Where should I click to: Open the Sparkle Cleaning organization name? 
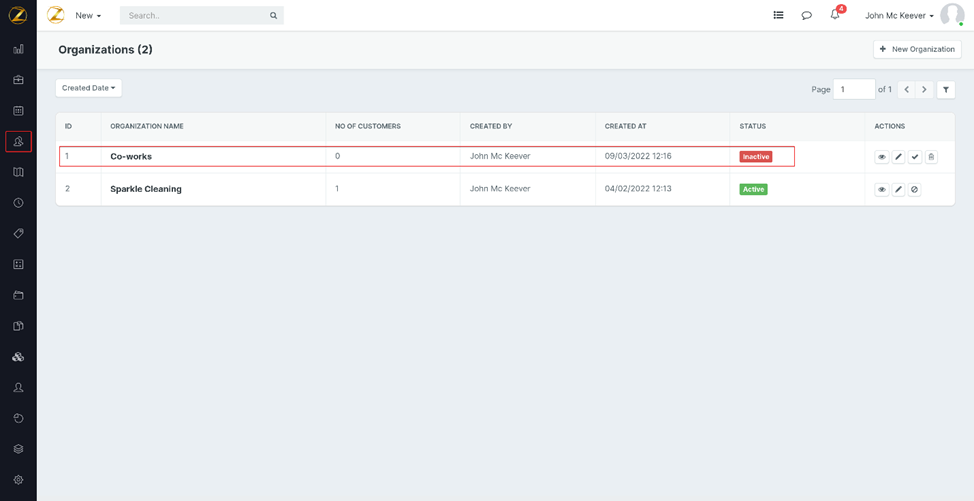click(x=146, y=189)
